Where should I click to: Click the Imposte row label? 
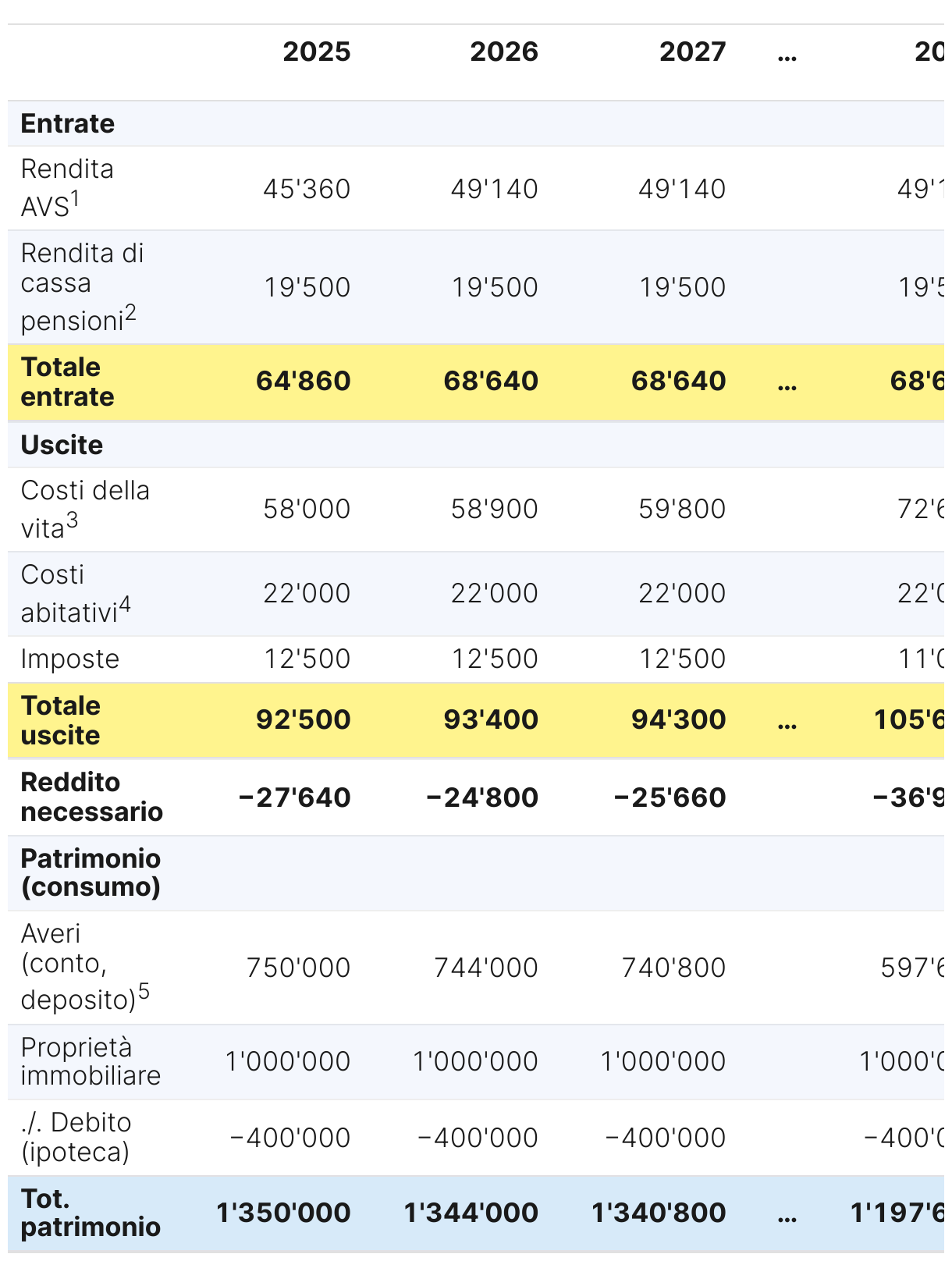(70, 659)
